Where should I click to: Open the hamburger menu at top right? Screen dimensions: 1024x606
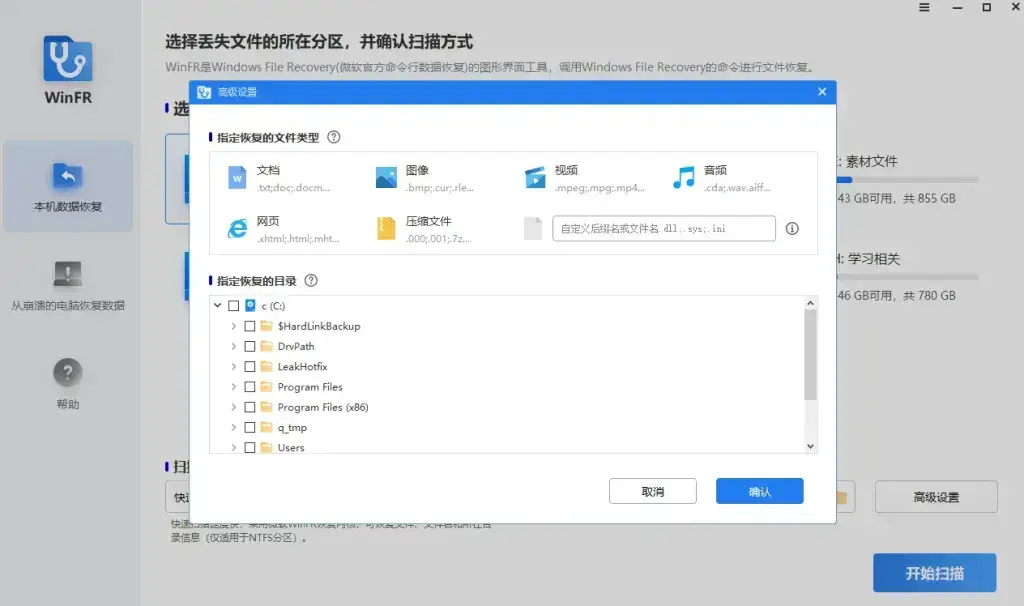(922, 10)
